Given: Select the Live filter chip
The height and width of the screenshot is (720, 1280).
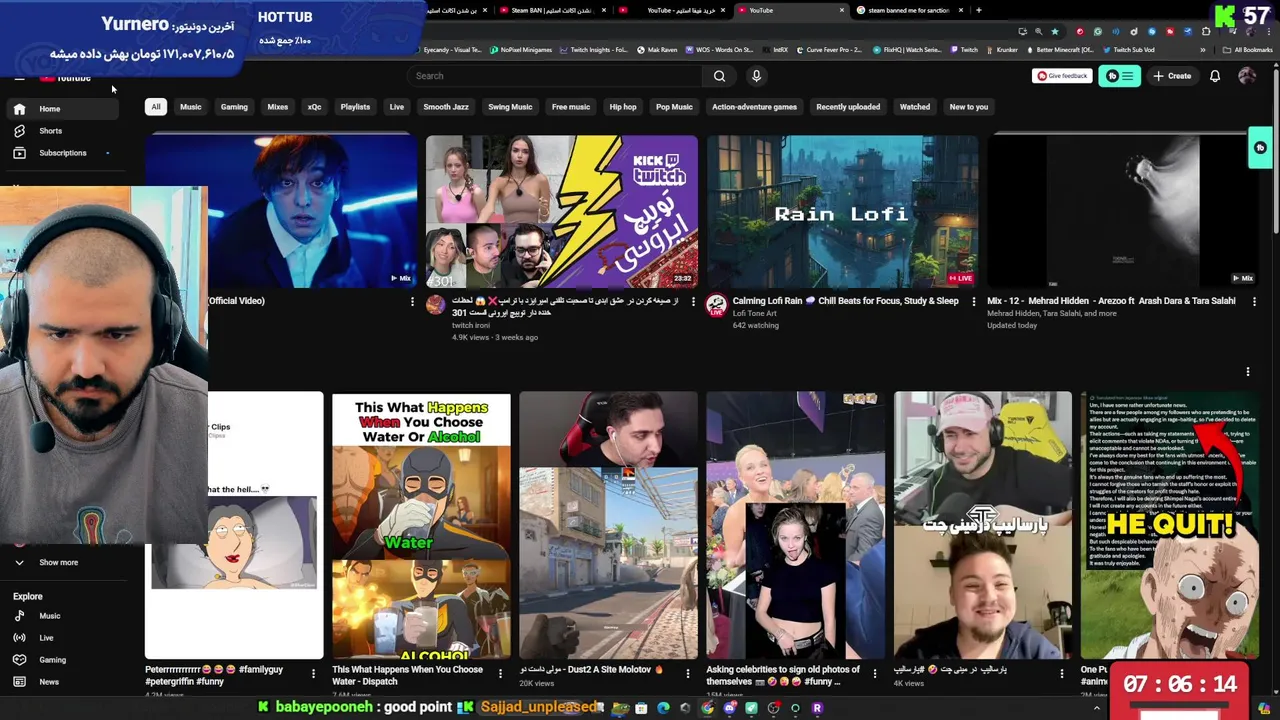Looking at the screenshot, I should pos(397,107).
